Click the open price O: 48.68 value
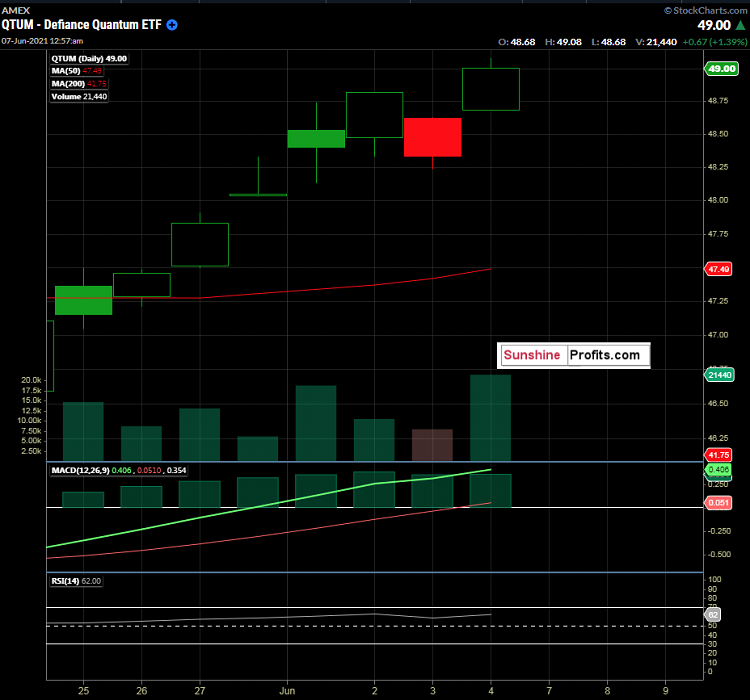750x700 pixels. [517, 42]
